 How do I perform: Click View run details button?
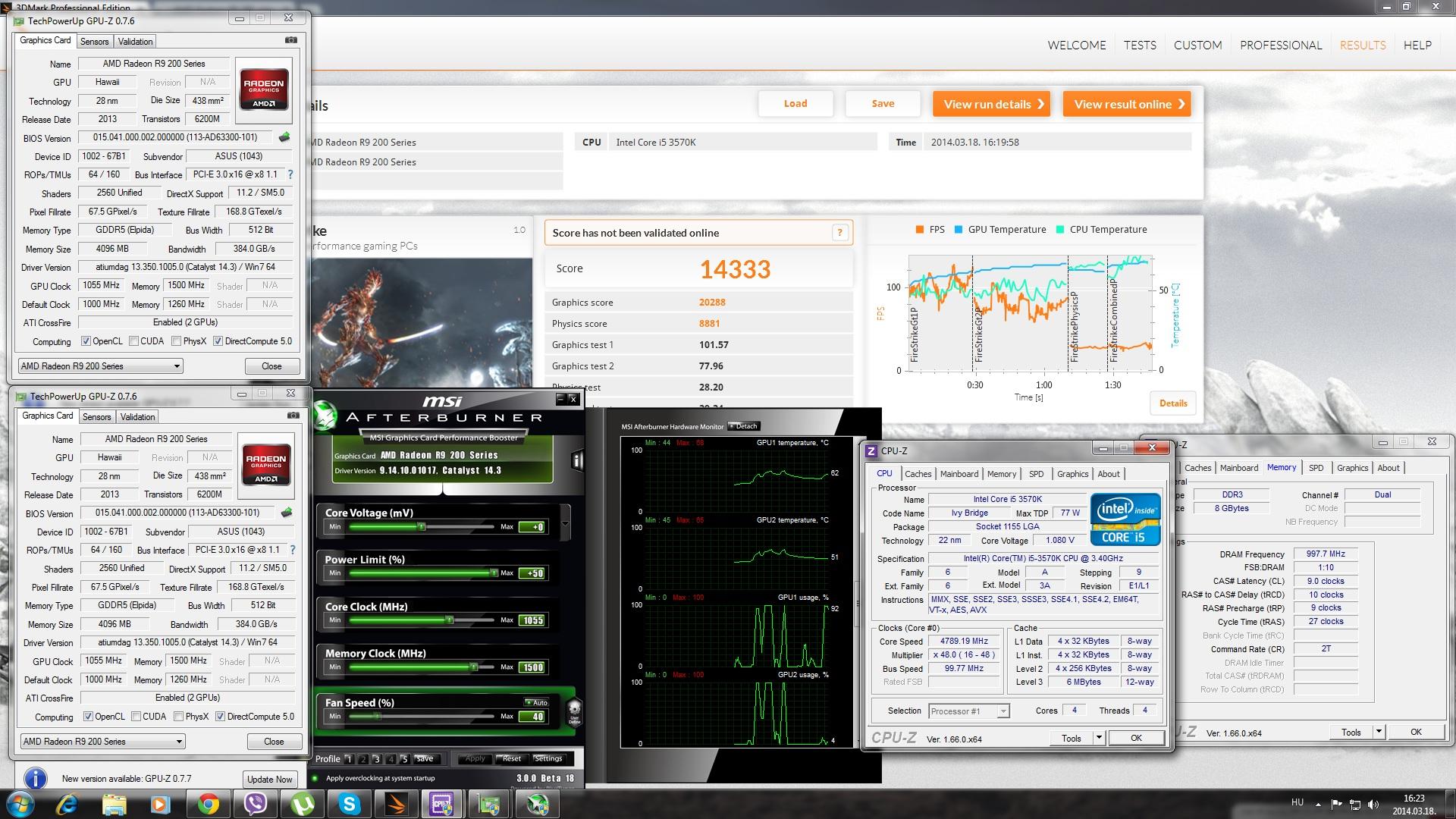pos(991,104)
